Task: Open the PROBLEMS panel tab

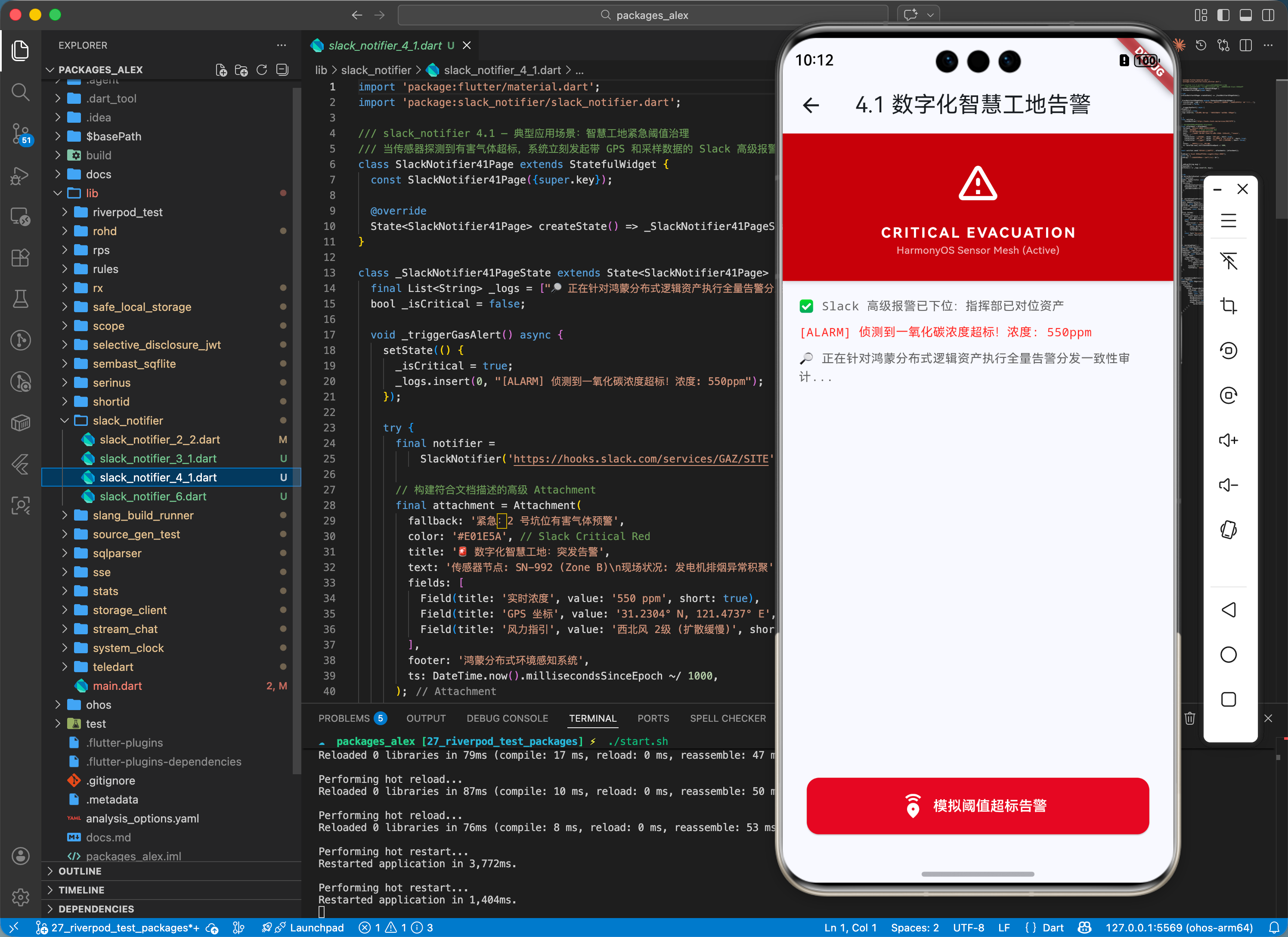Action: (x=344, y=718)
